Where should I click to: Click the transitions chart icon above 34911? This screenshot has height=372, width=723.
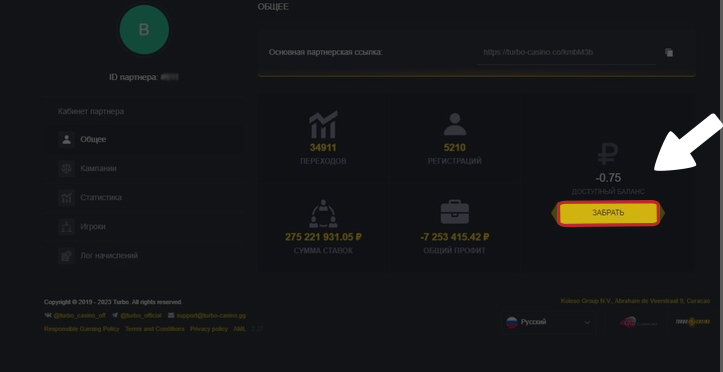click(x=323, y=124)
